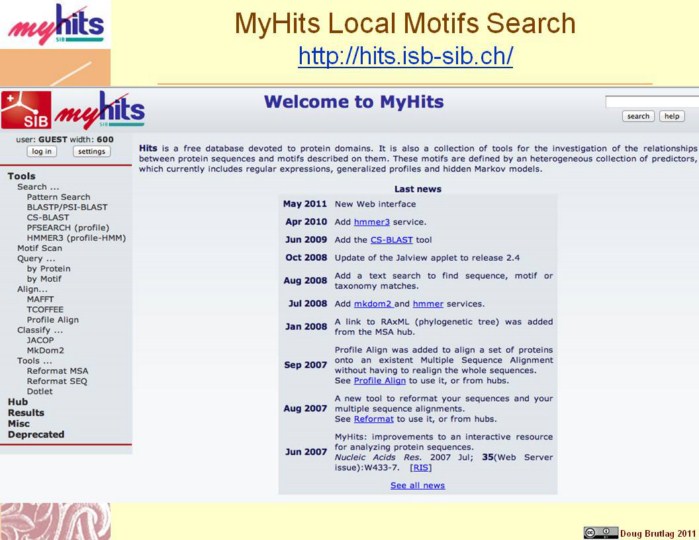Image resolution: width=699 pixels, height=540 pixels.
Task: Expand the Query... sidebar group
Action: coord(36,258)
